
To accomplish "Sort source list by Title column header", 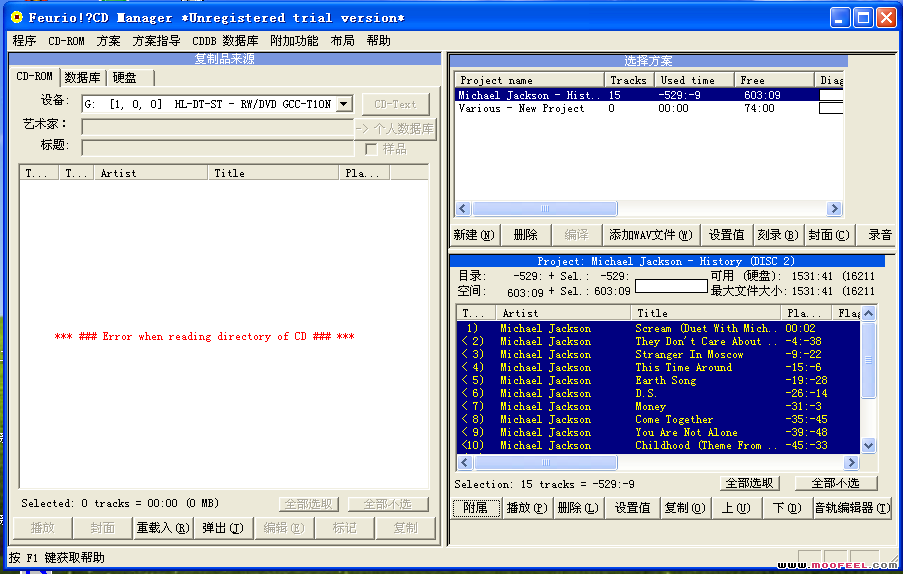I will [x=273, y=173].
